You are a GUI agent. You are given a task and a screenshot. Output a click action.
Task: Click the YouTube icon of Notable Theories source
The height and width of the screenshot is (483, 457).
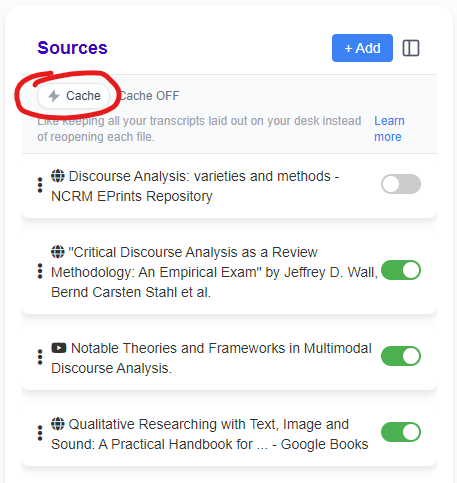point(59,348)
